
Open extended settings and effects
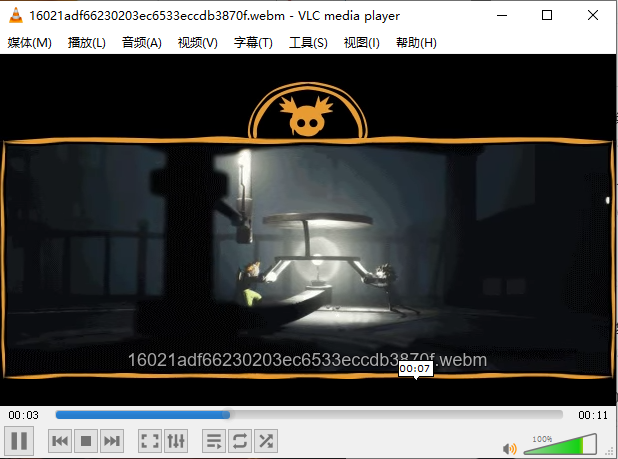[175, 441]
